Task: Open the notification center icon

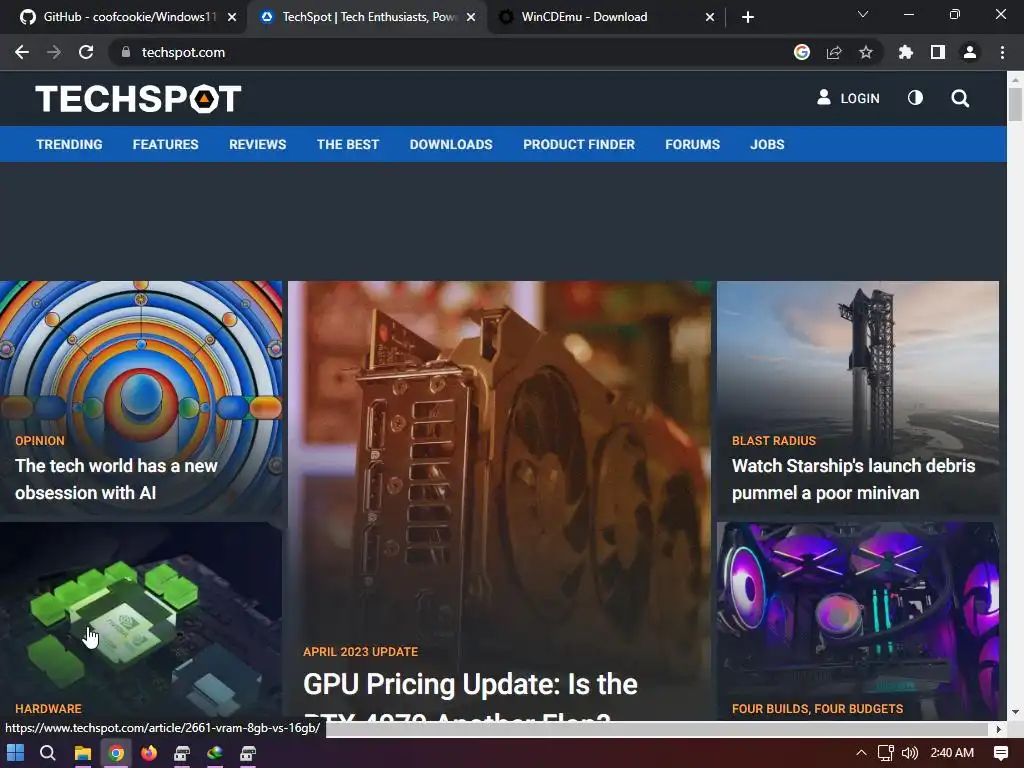Action: pos(1000,753)
